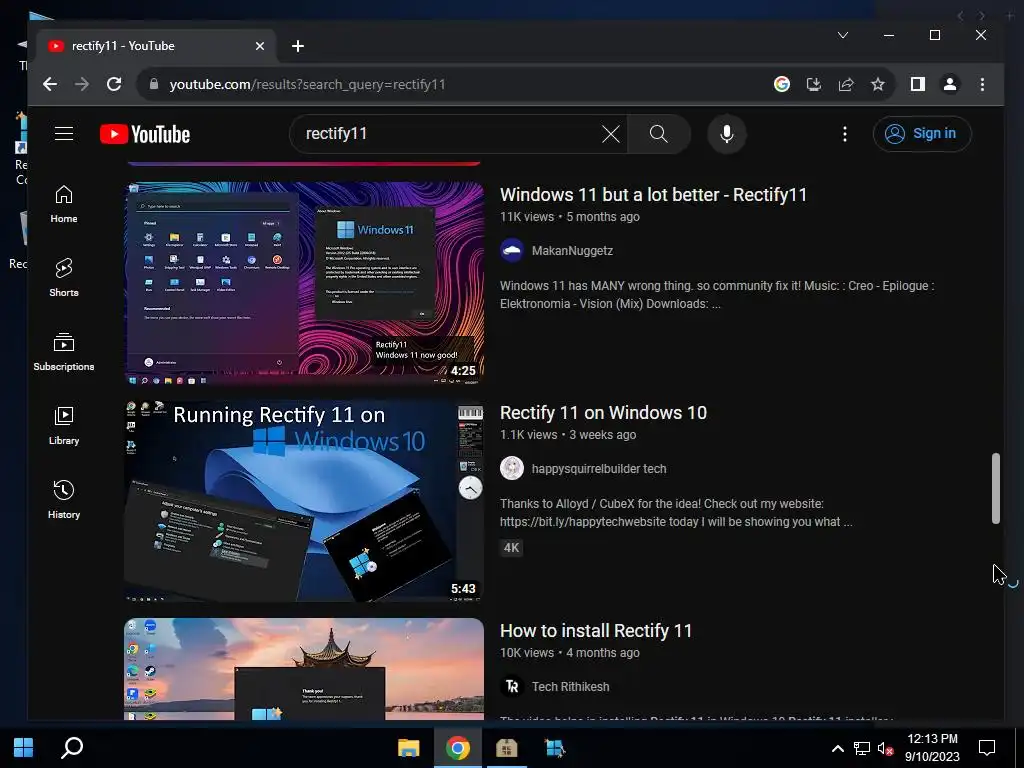This screenshot has height=768, width=1024.
Task: Click the muted volume tray icon
Action: 885,748
